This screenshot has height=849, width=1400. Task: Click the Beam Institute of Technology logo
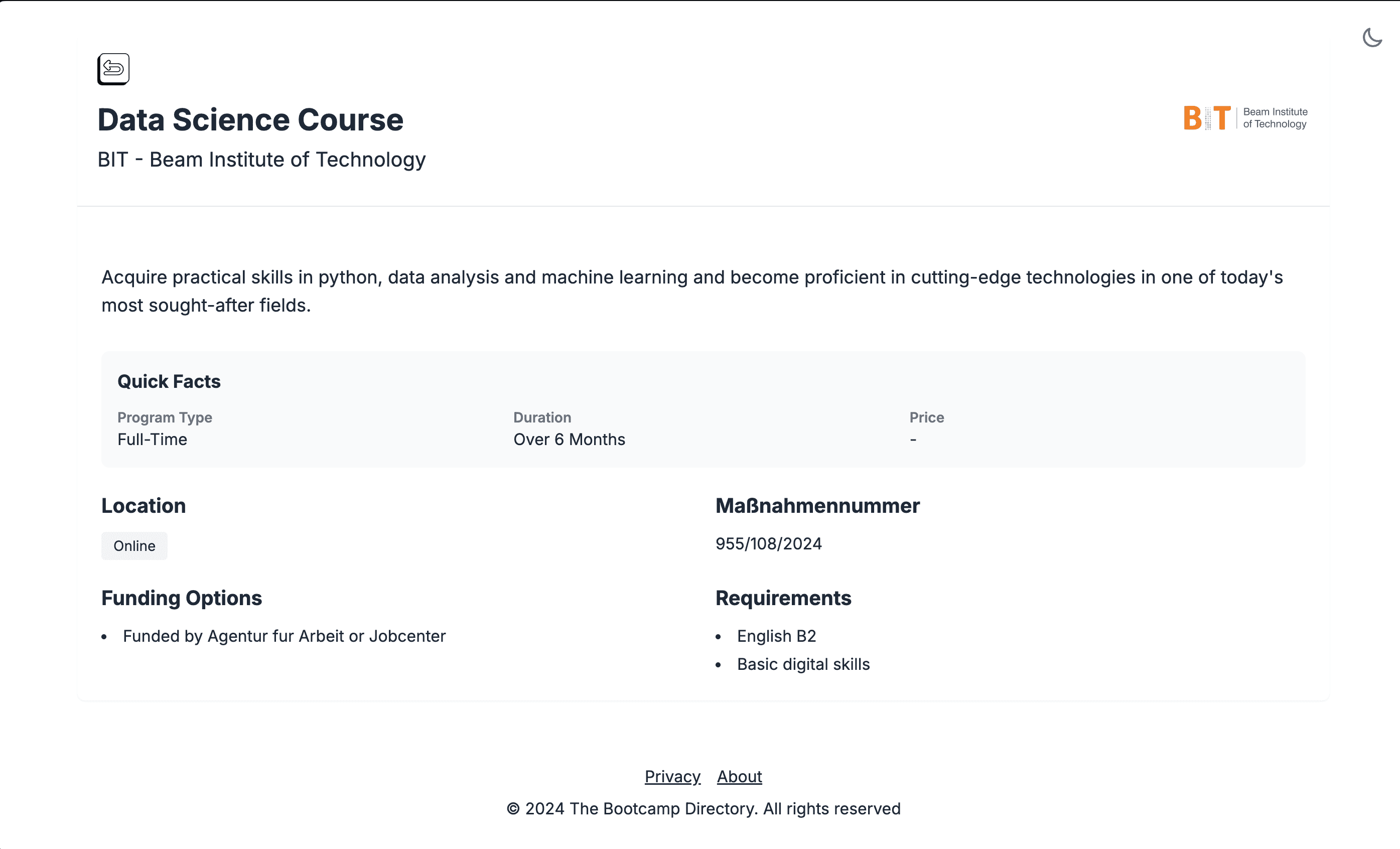pos(1245,117)
